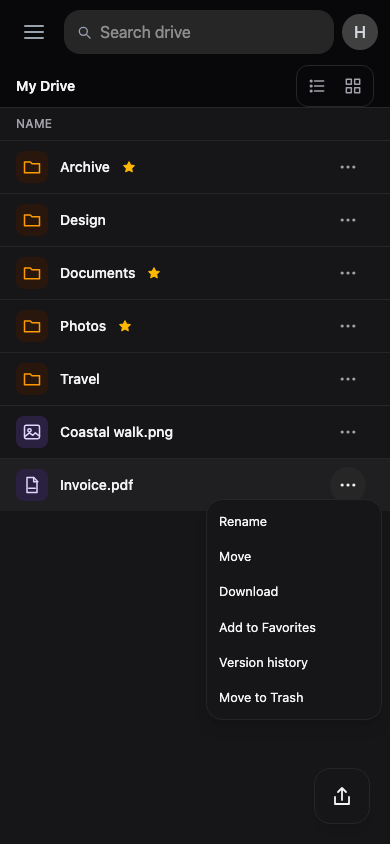Click the floating upload button
The width and height of the screenshot is (390, 844).
pos(342,796)
